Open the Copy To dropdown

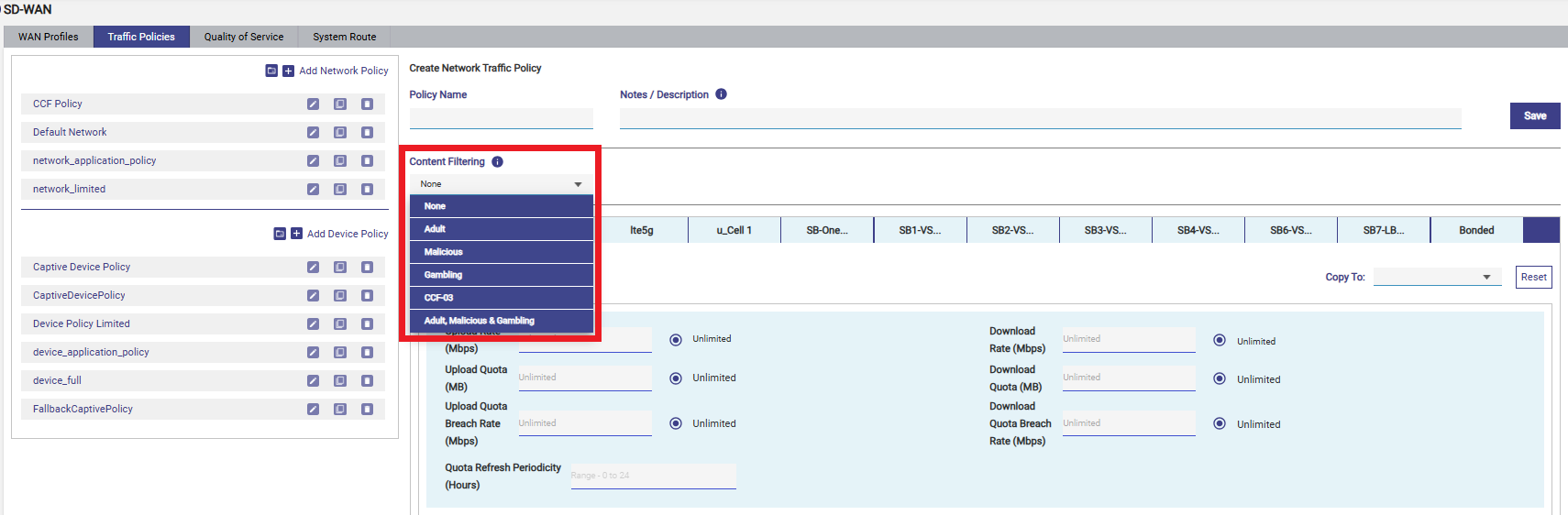tap(1436, 278)
